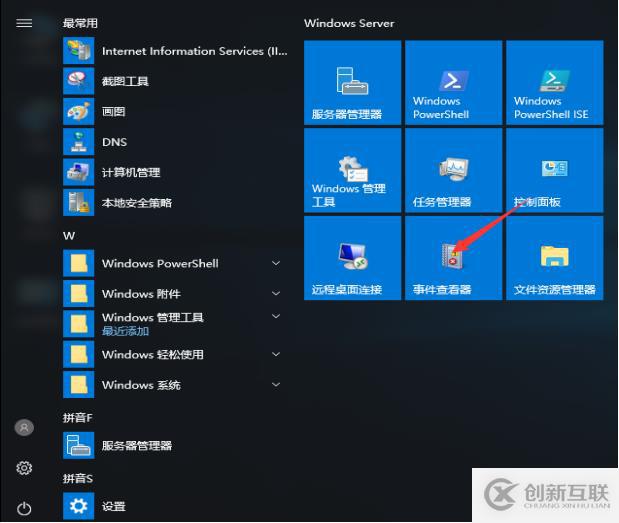619x523 pixels.
Task: Click the user account icon in sidebar
Action: 24,427
